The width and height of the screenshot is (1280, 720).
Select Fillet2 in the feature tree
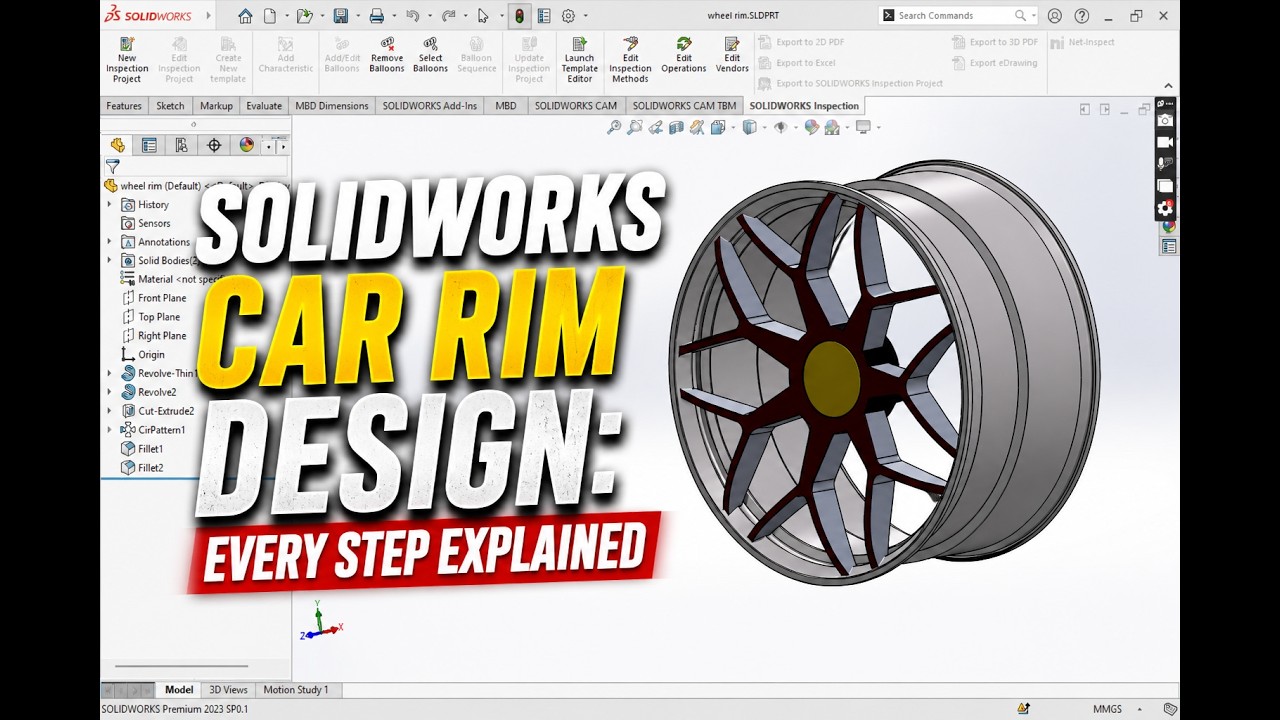141,468
